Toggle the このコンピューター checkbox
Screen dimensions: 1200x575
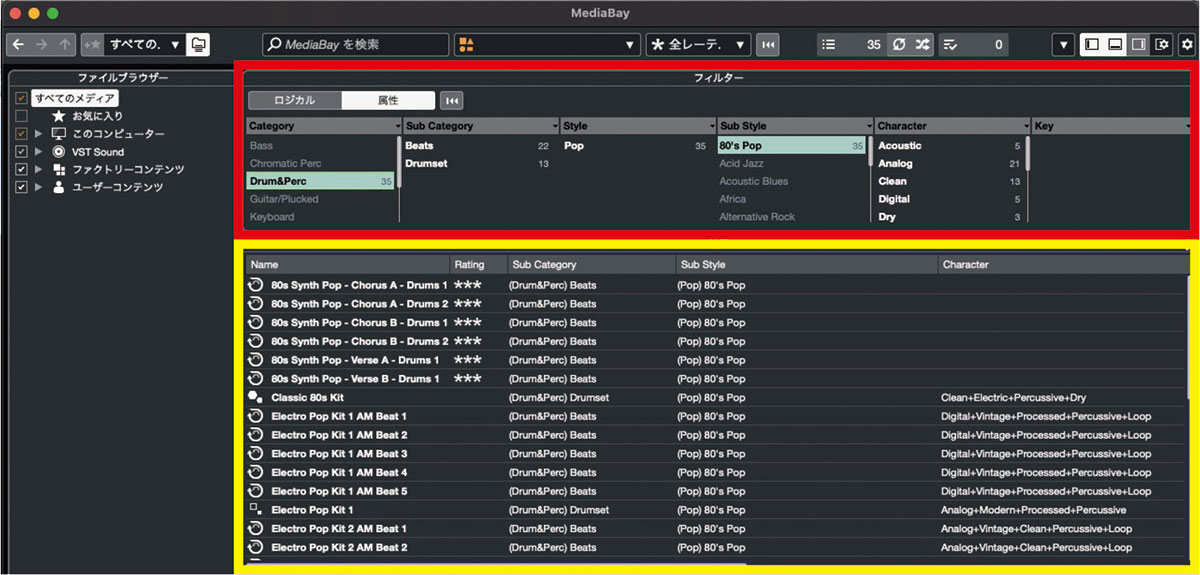[21, 134]
